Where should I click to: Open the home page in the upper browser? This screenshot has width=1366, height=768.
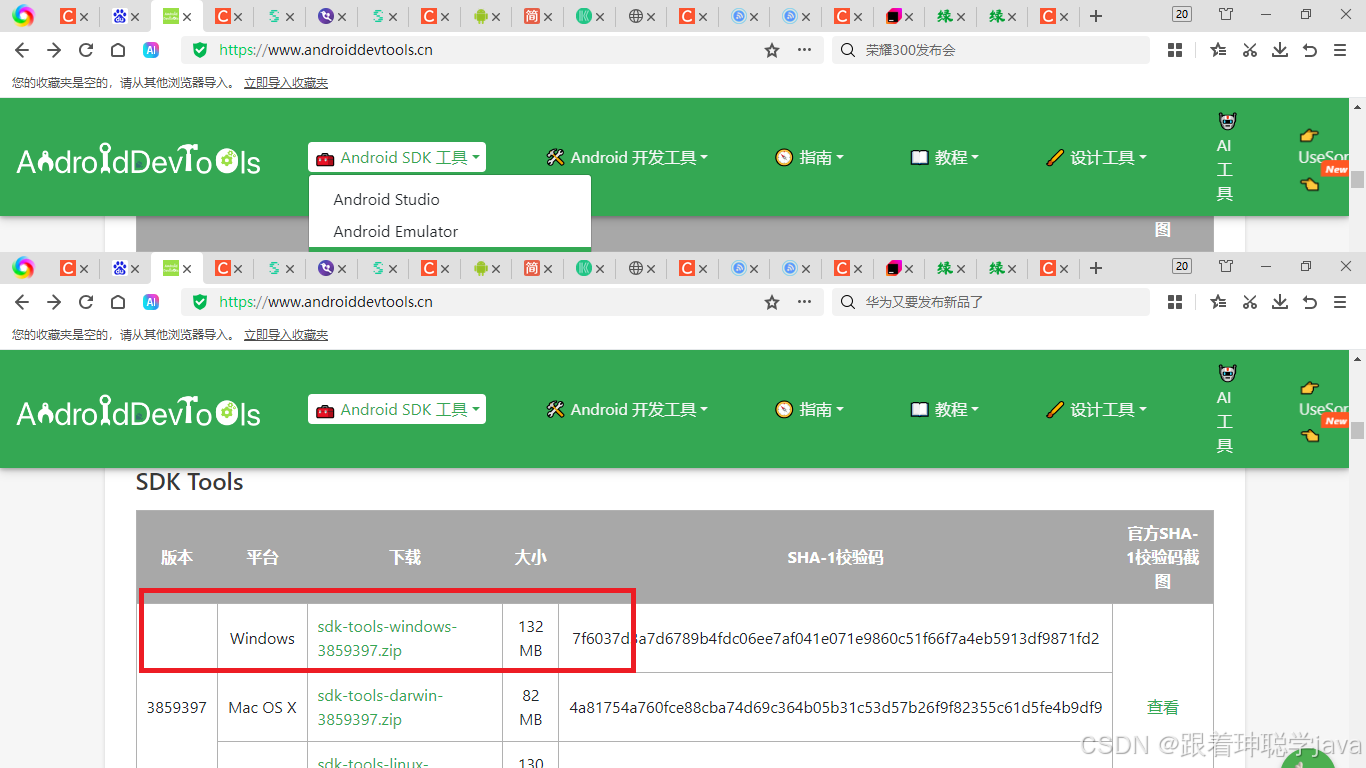point(118,50)
